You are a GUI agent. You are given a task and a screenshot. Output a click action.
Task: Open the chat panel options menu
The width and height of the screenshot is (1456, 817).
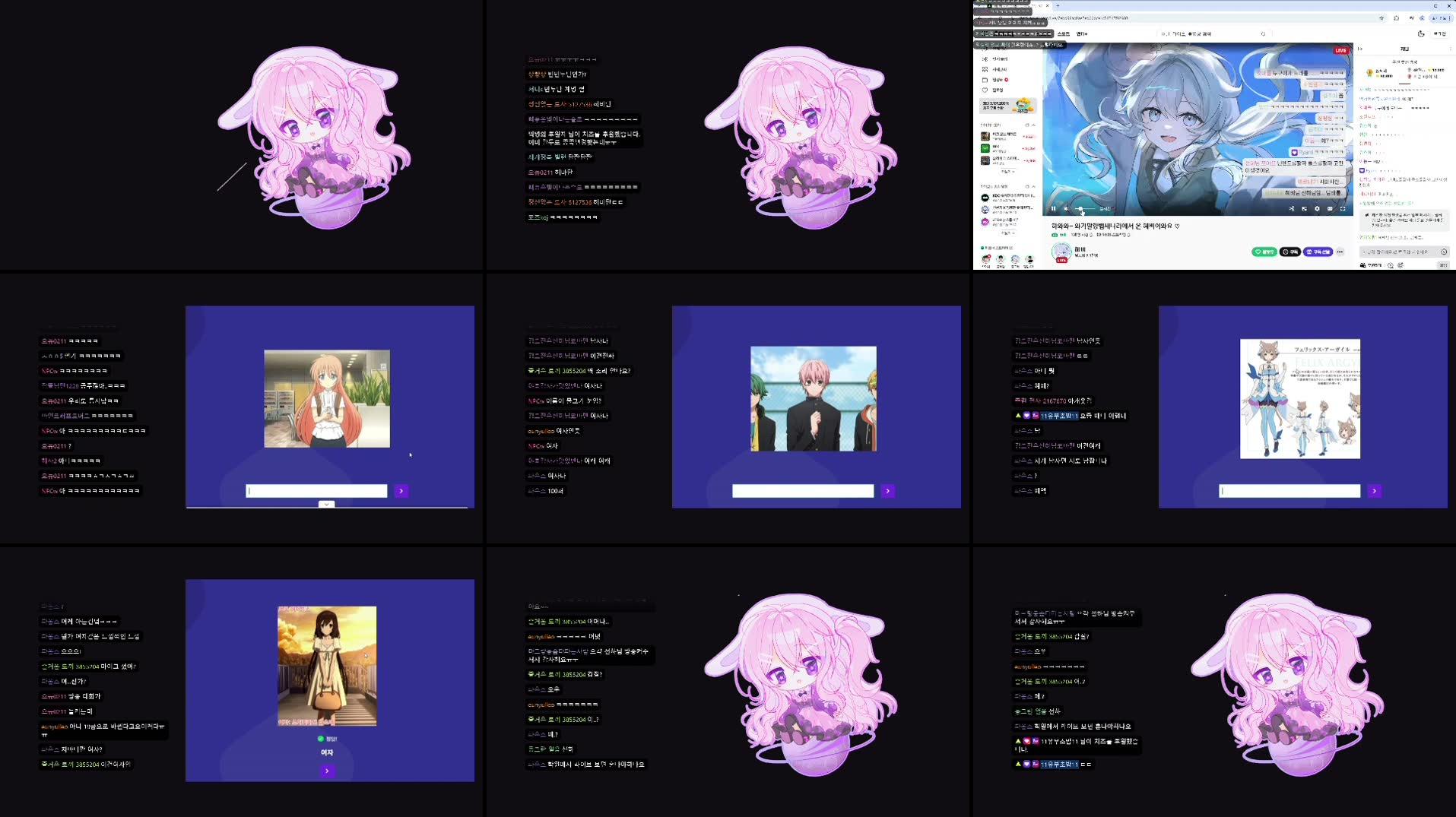1450,49
